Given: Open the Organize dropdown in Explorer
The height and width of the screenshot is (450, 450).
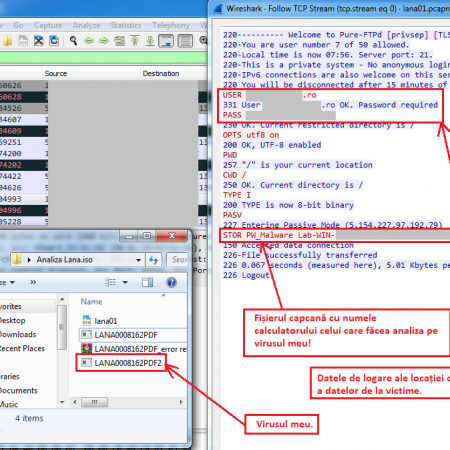Looking at the screenshot, I should [8, 282].
